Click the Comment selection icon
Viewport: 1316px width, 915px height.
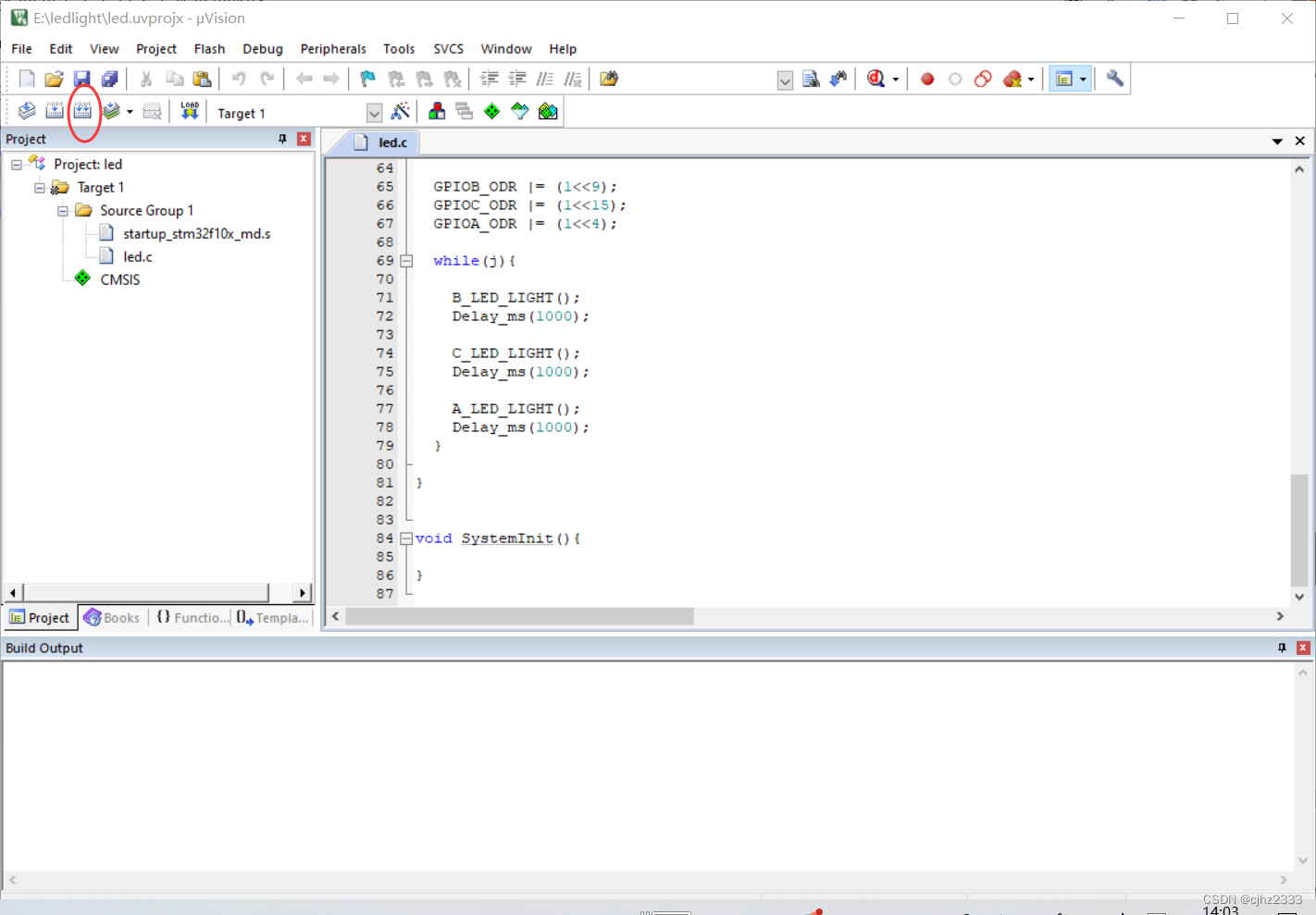pos(545,80)
